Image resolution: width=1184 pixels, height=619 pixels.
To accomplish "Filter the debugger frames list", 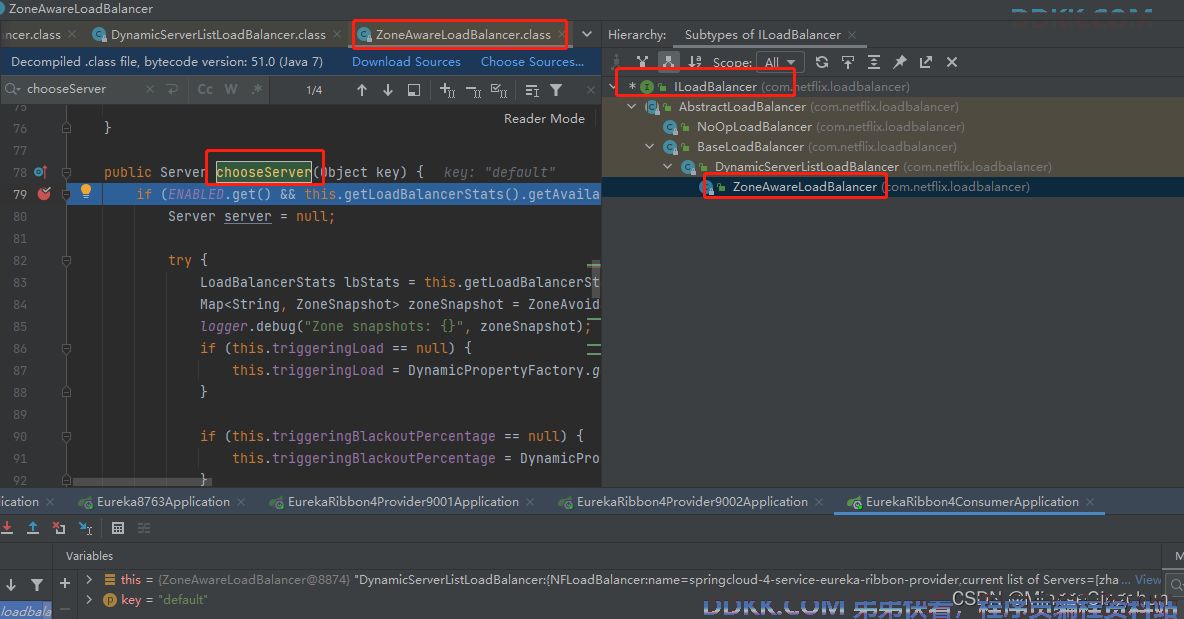I will click(36, 584).
